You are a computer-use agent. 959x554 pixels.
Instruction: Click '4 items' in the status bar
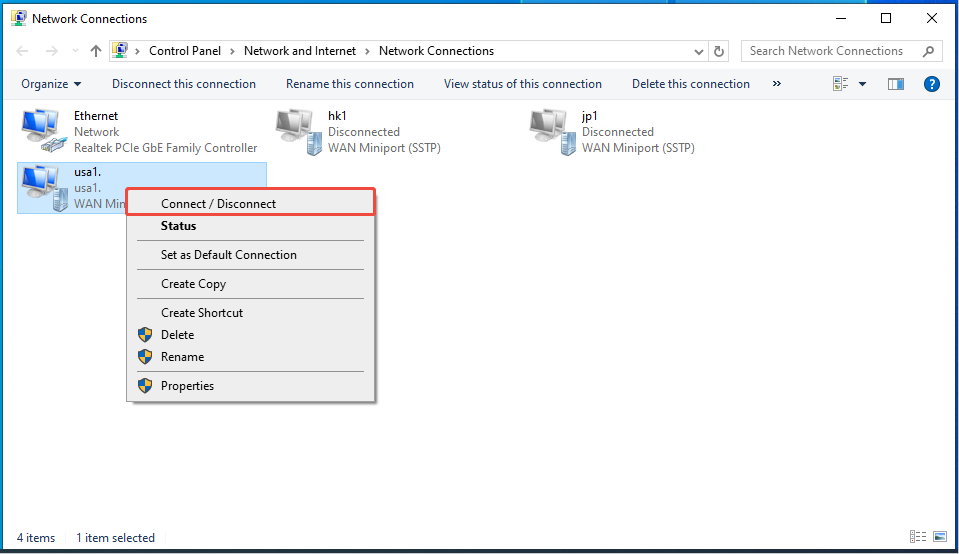(x=35, y=537)
